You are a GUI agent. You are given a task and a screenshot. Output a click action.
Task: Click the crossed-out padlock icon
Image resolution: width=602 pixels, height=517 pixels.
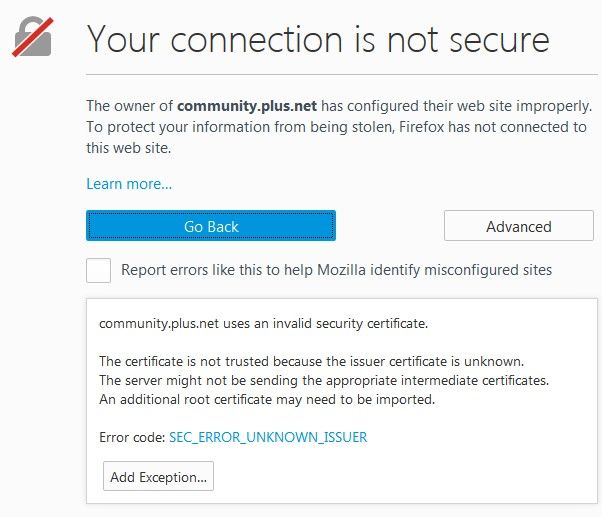click(x=33, y=37)
